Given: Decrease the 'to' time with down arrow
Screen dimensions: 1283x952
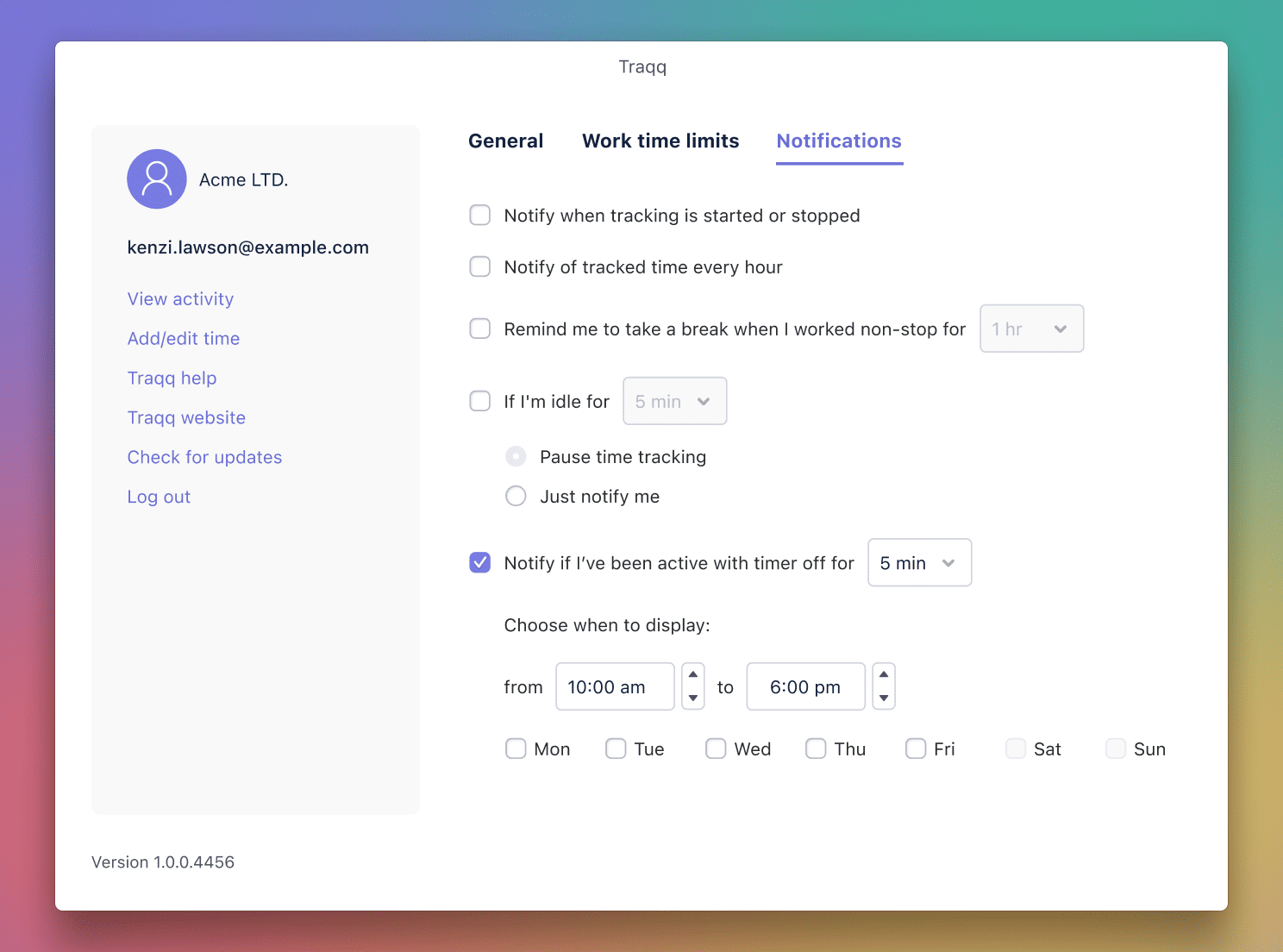Looking at the screenshot, I should [884, 698].
